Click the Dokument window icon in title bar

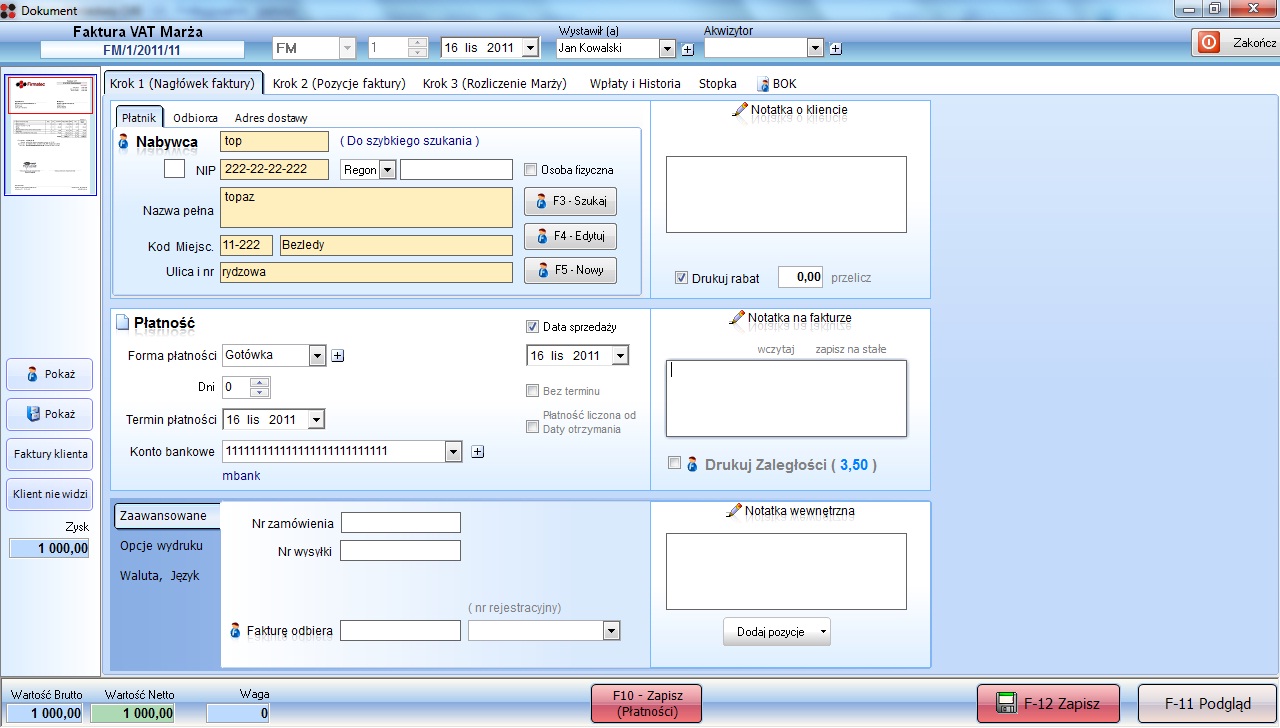click(x=10, y=9)
